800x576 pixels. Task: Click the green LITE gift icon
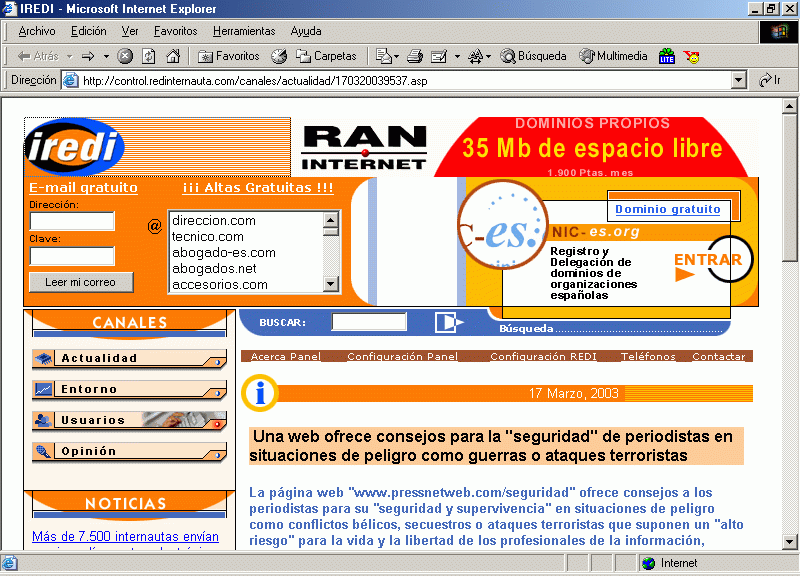tap(667, 56)
